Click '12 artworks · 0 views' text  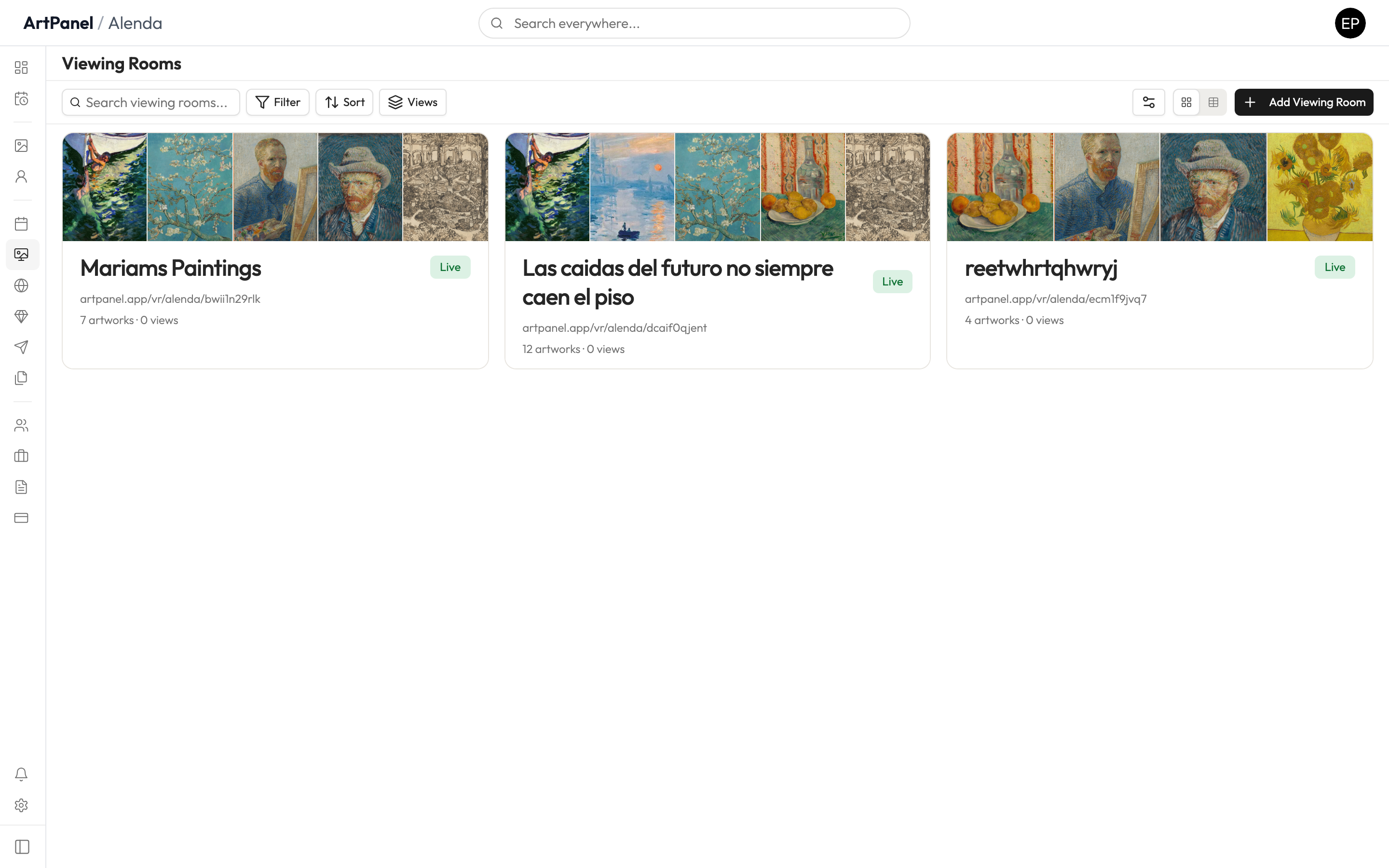tap(573, 349)
